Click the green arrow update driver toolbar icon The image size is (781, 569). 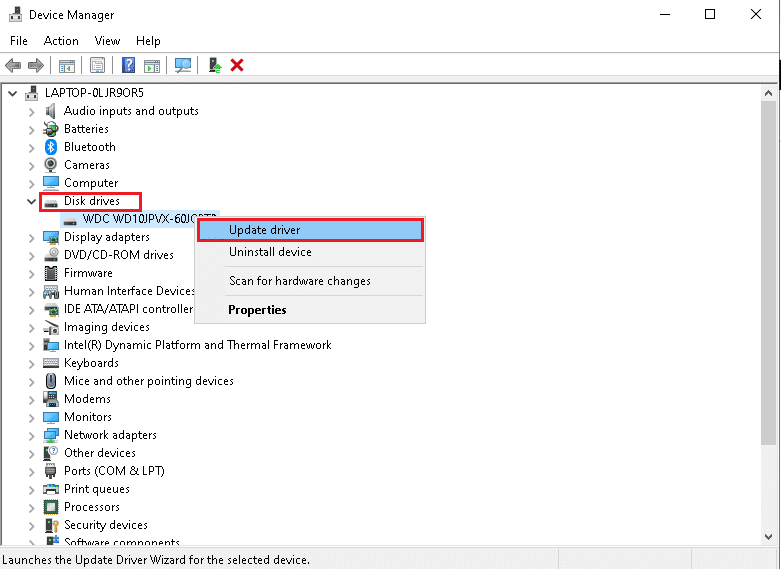click(215, 66)
